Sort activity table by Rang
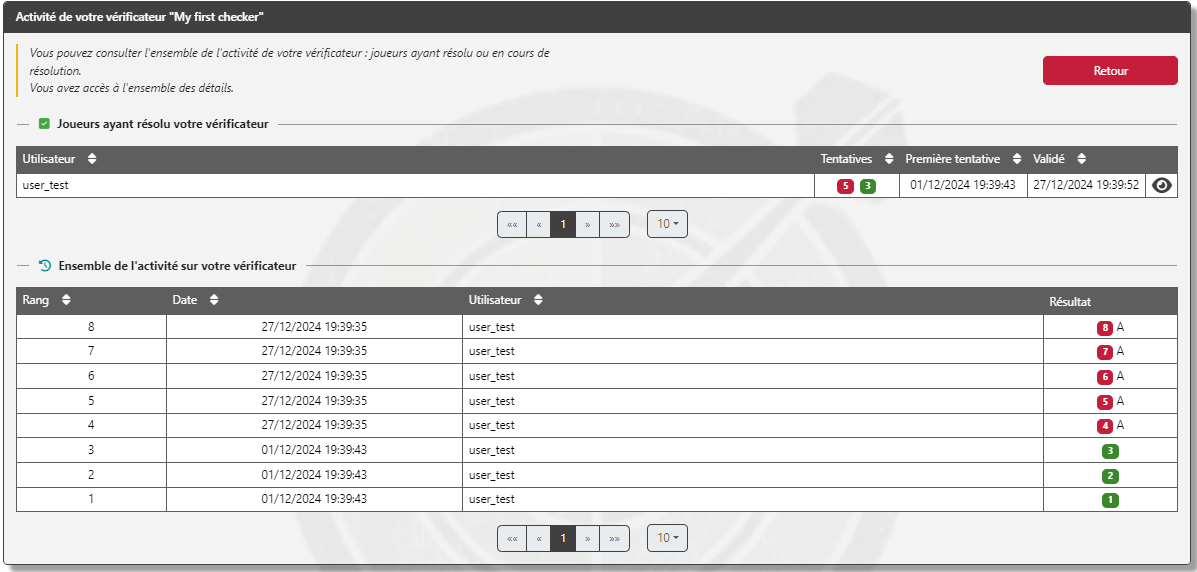Screen dimensions: 1197x572 (x=66, y=300)
